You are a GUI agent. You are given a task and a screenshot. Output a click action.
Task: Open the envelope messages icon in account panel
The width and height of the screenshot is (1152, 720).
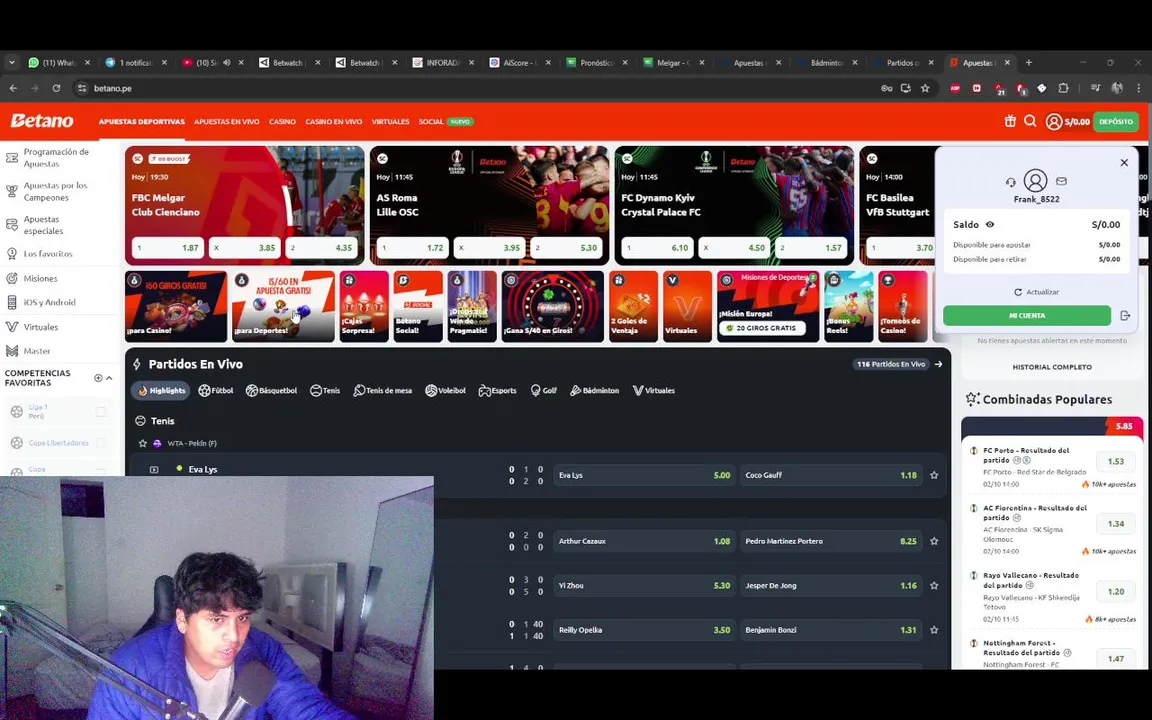coord(1061,181)
